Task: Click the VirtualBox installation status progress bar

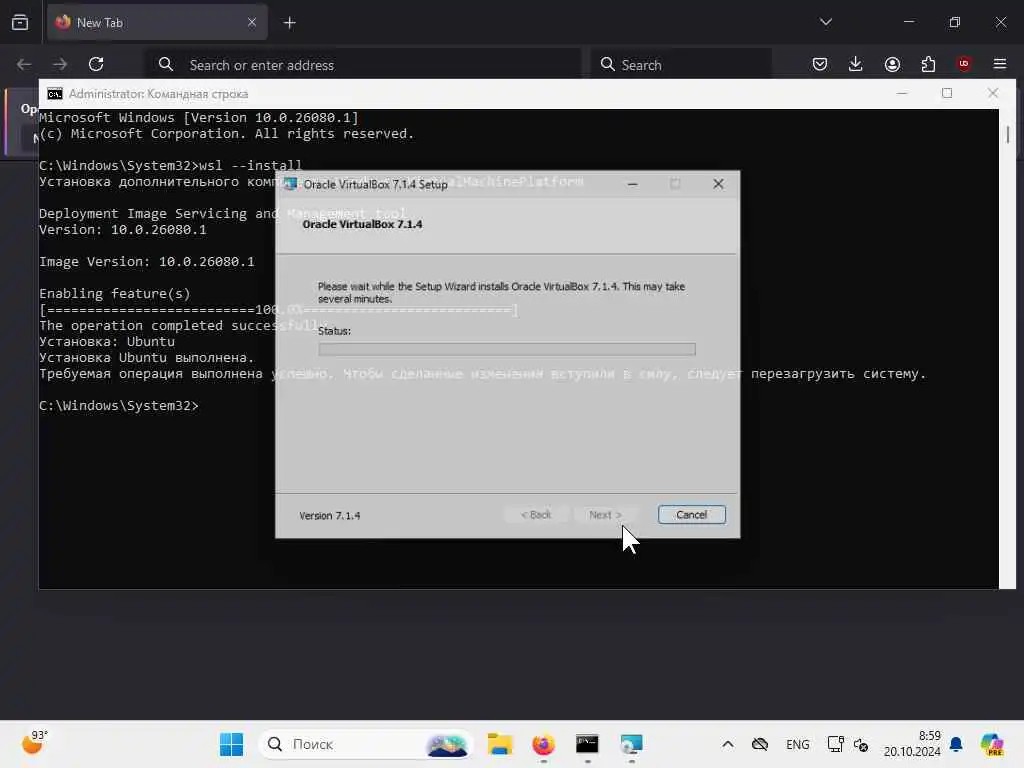Action: (507, 349)
